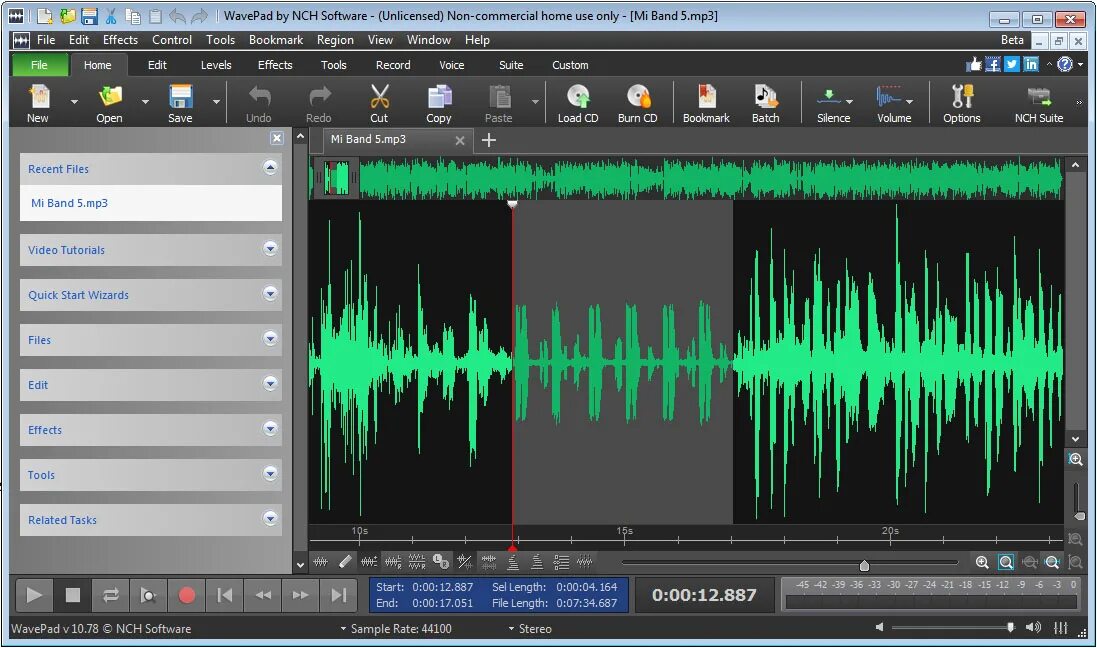Click the Twitter share icon
The image size is (1097, 648).
pos(1012,64)
